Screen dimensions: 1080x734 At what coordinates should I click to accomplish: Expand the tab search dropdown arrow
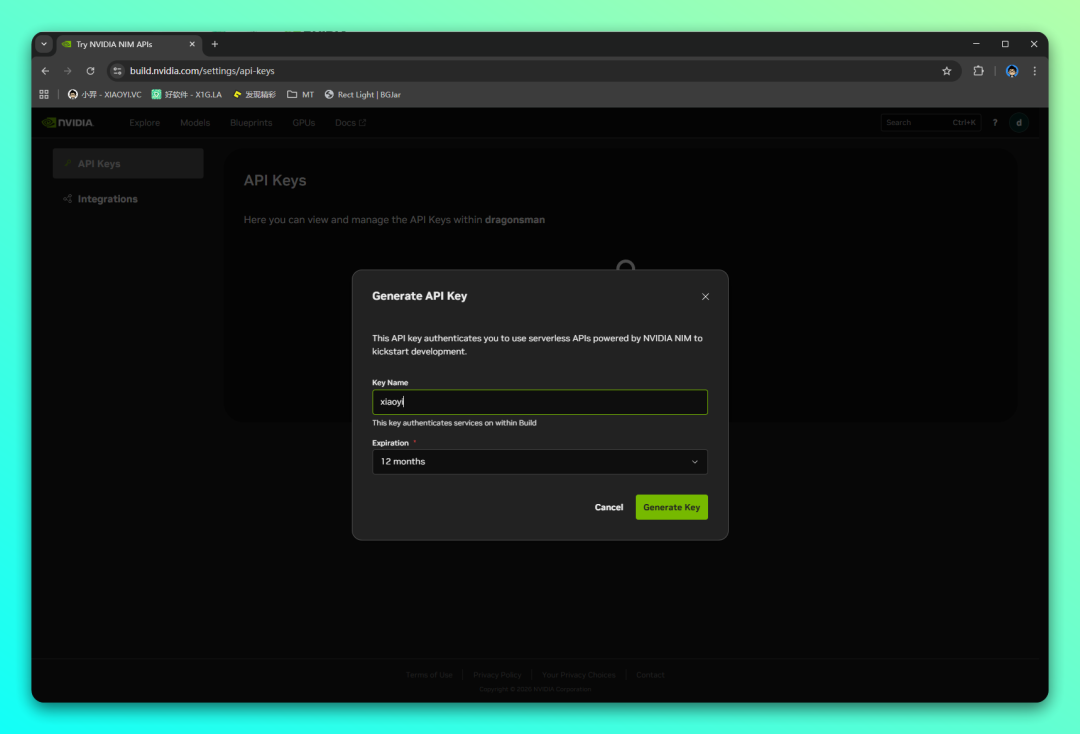[44, 44]
